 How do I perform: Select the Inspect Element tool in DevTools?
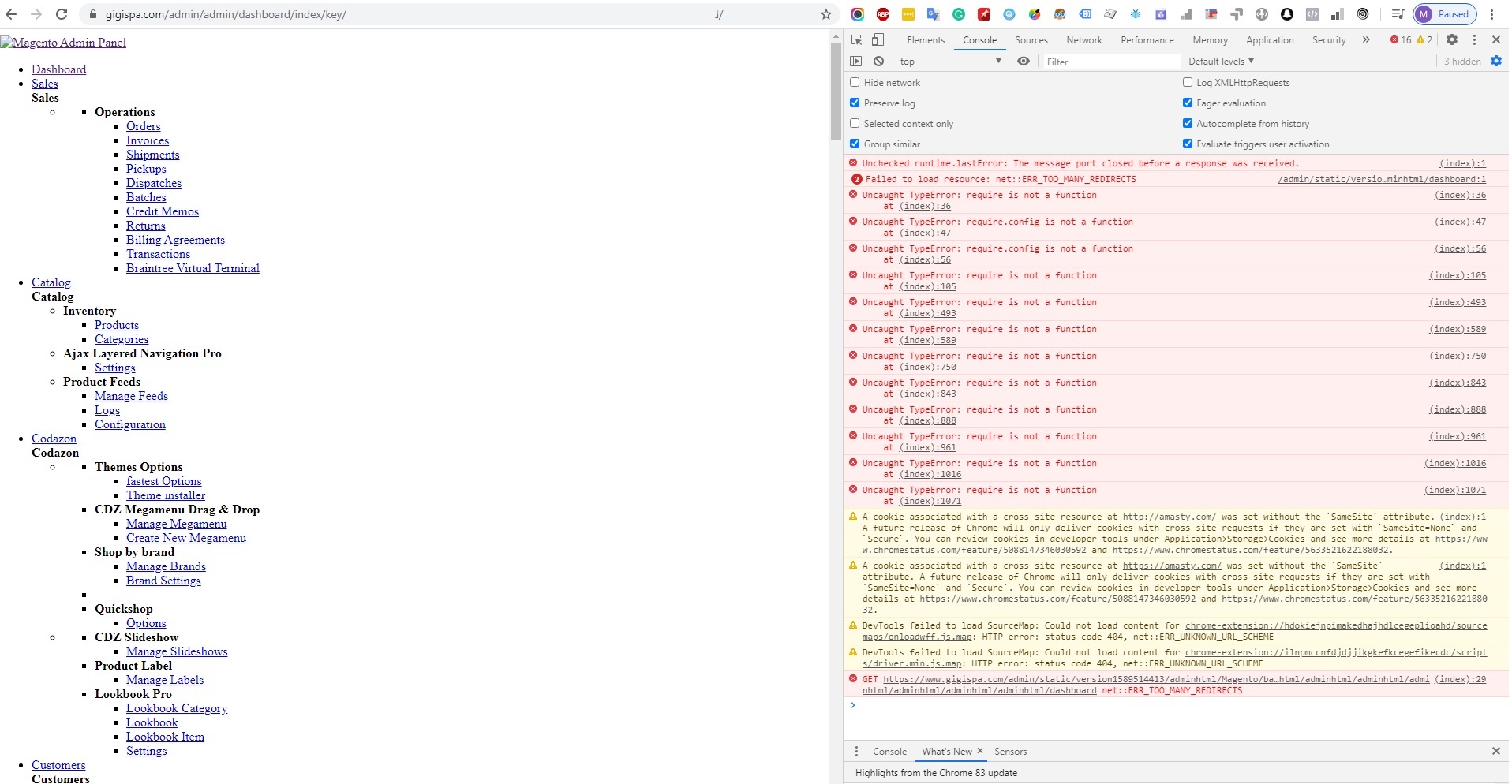click(x=856, y=39)
